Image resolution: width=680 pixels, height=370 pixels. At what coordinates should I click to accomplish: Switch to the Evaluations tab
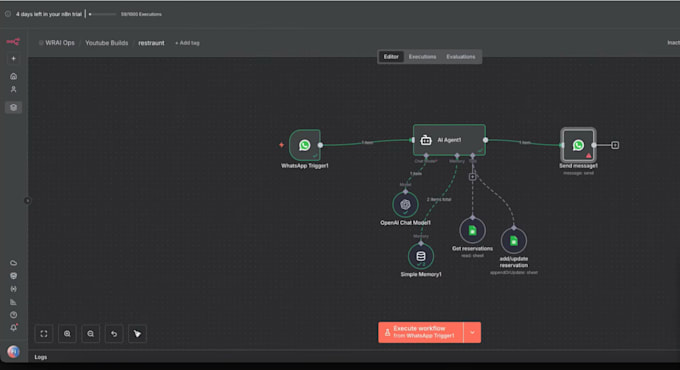coord(461,57)
